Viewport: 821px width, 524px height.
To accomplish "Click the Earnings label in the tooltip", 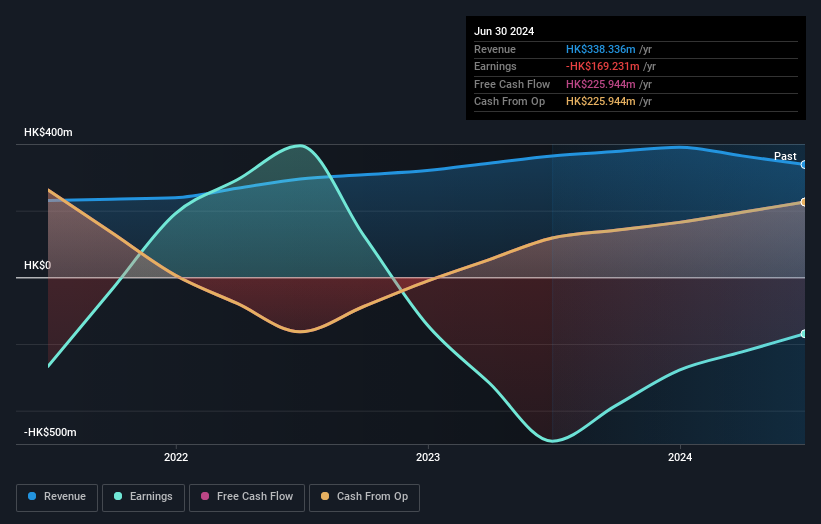I will pos(495,66).
